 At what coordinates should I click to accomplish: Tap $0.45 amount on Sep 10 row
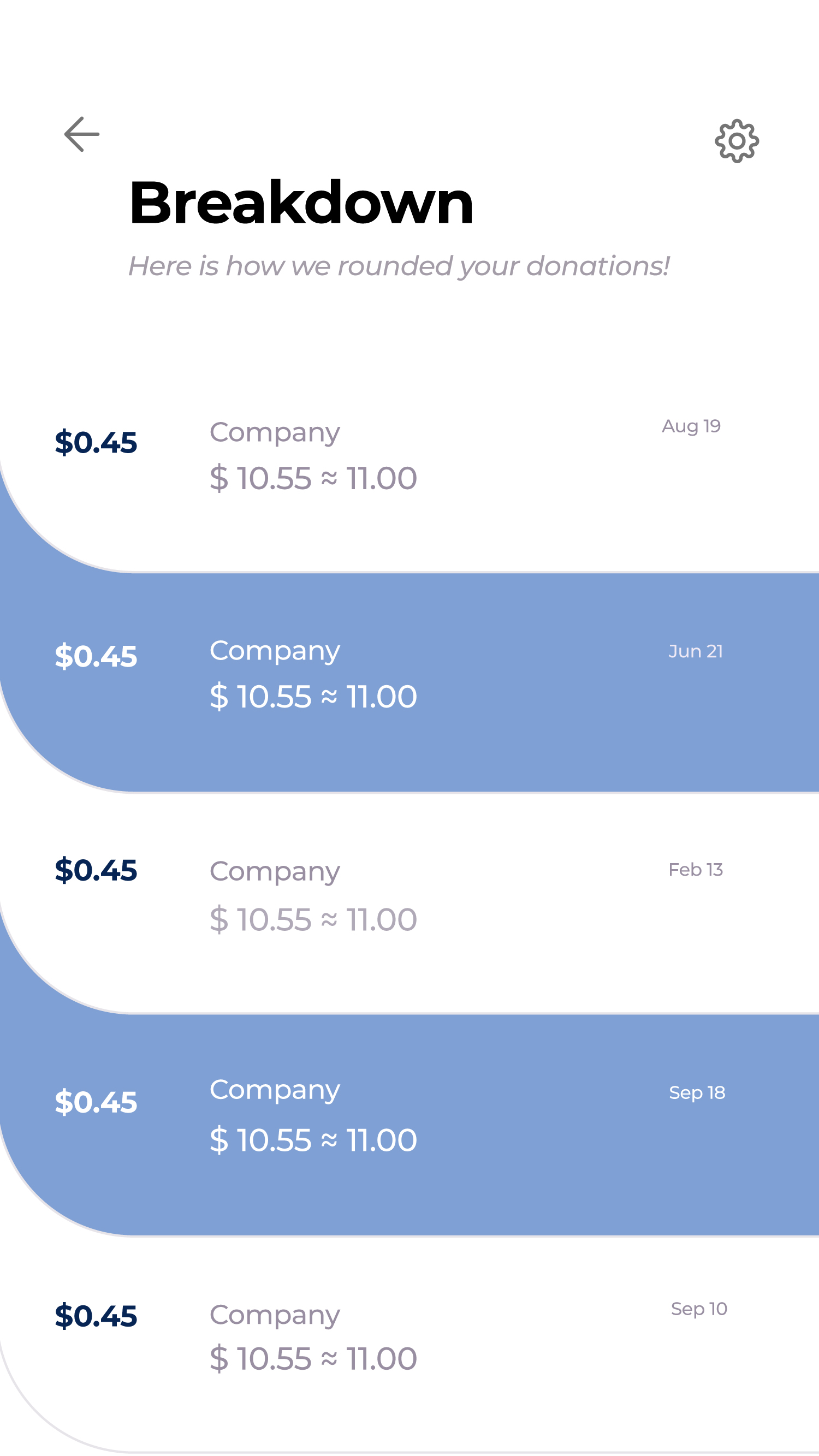coord(96,1316)
